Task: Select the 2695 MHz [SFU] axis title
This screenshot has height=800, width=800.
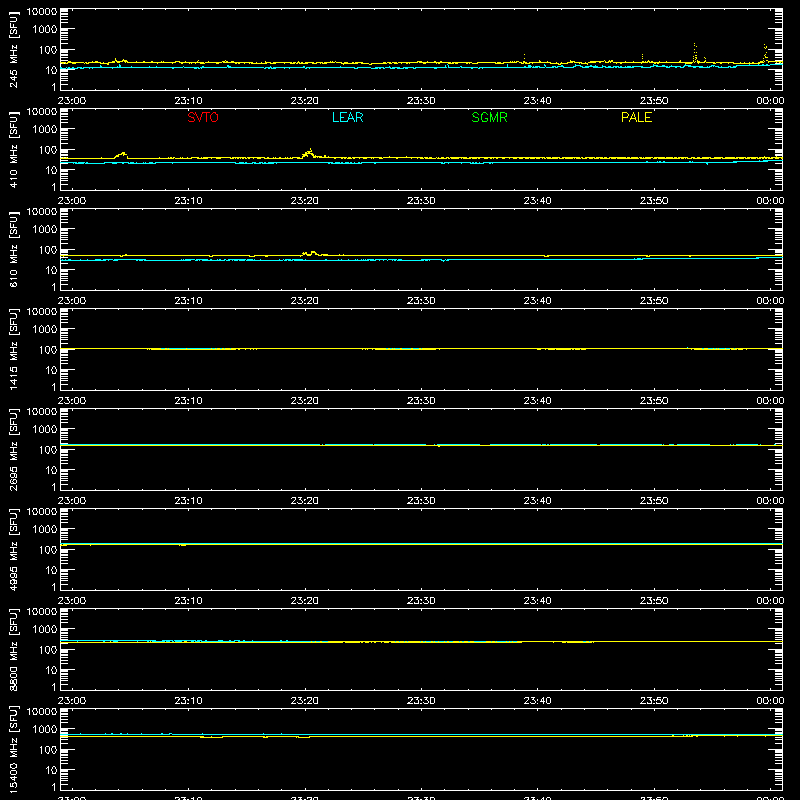Action: tap(13, 449)
